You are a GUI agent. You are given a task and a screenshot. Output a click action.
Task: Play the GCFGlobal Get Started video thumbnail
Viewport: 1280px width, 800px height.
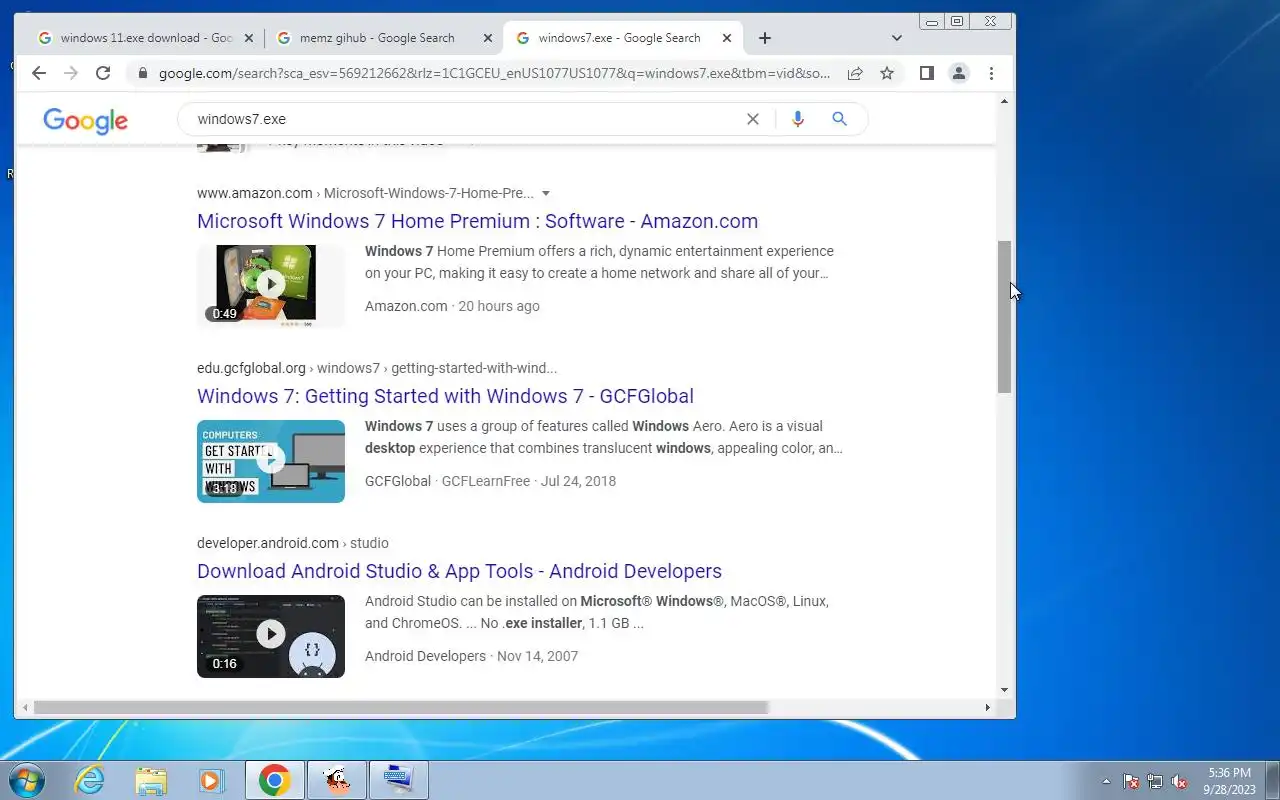271,461
